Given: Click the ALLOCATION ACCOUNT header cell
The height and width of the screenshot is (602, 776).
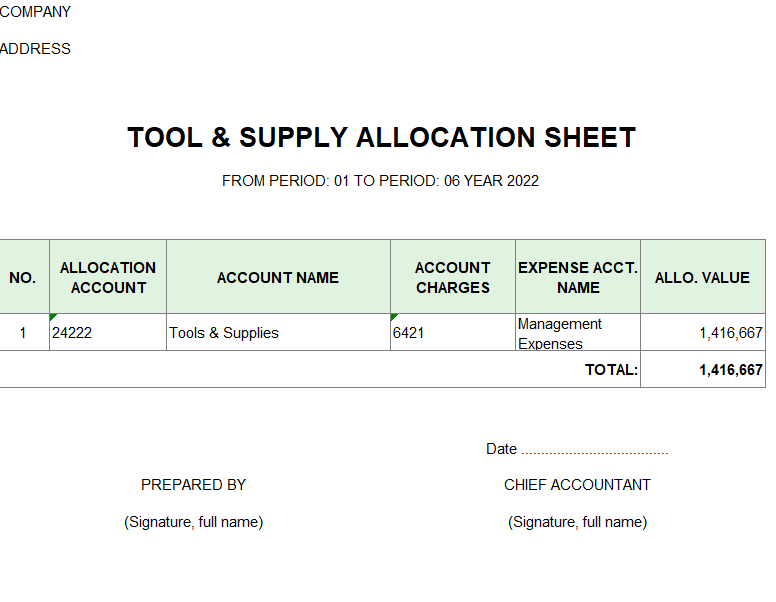Looking at the screenshot, I should 108,277.
